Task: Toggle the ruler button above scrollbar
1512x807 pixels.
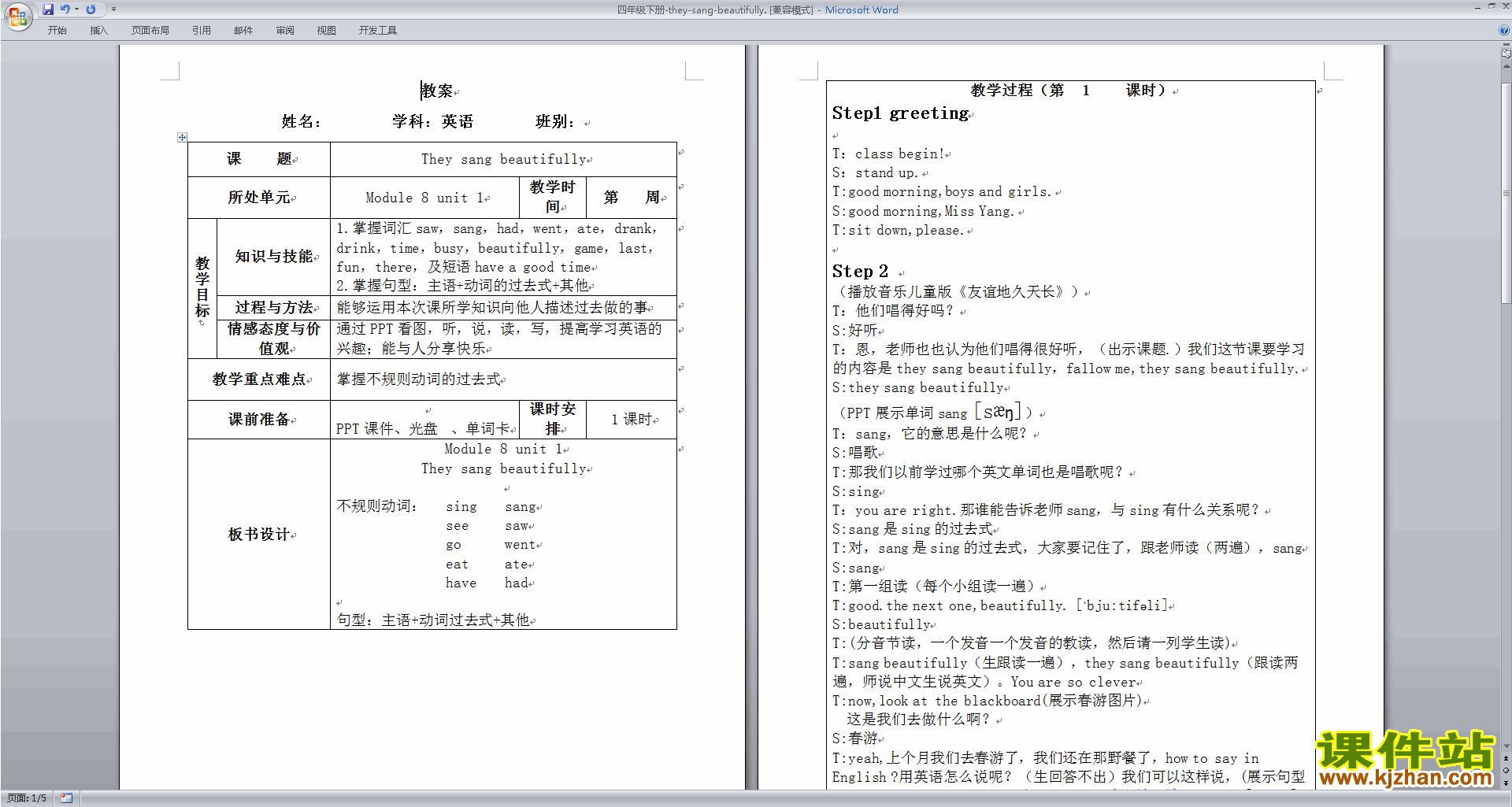Action: click(1506, 54)
